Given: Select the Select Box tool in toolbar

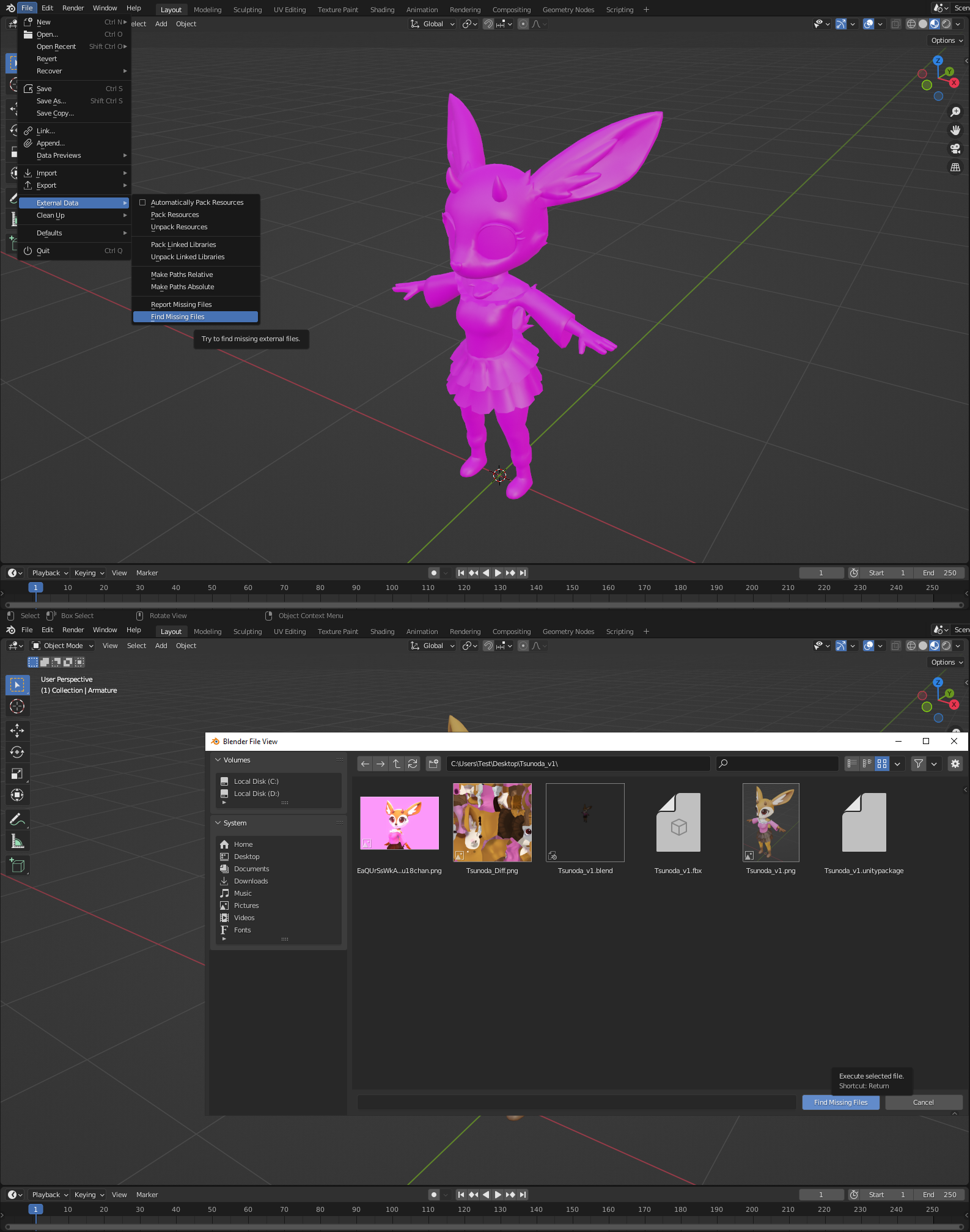Looking at the screenshot, I should (x=17, y=684).
